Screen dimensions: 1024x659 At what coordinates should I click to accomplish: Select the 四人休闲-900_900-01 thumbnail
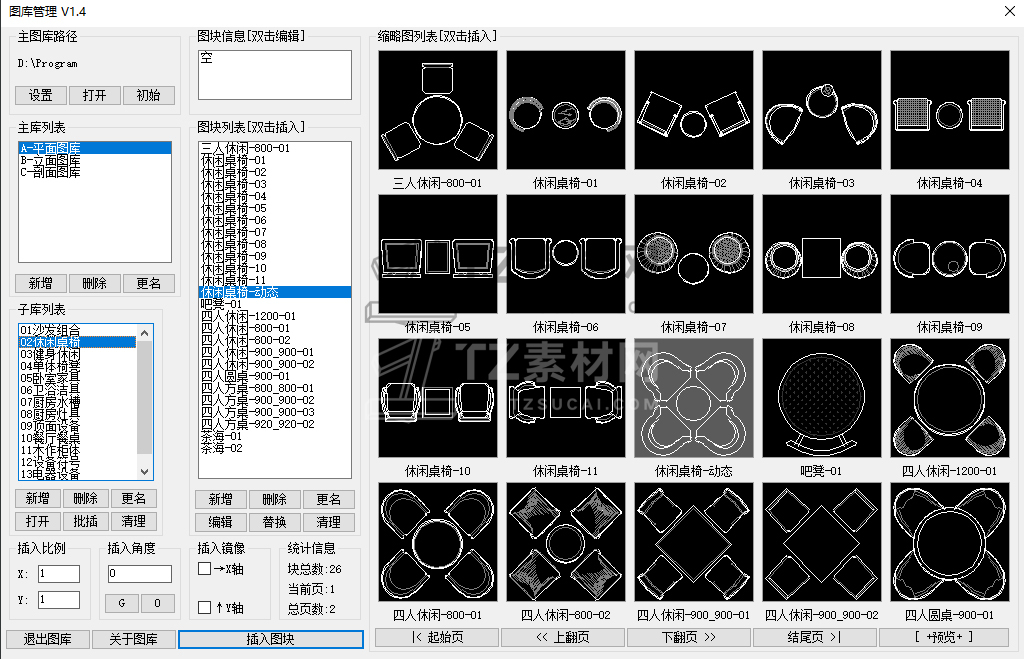pos(693,541)
